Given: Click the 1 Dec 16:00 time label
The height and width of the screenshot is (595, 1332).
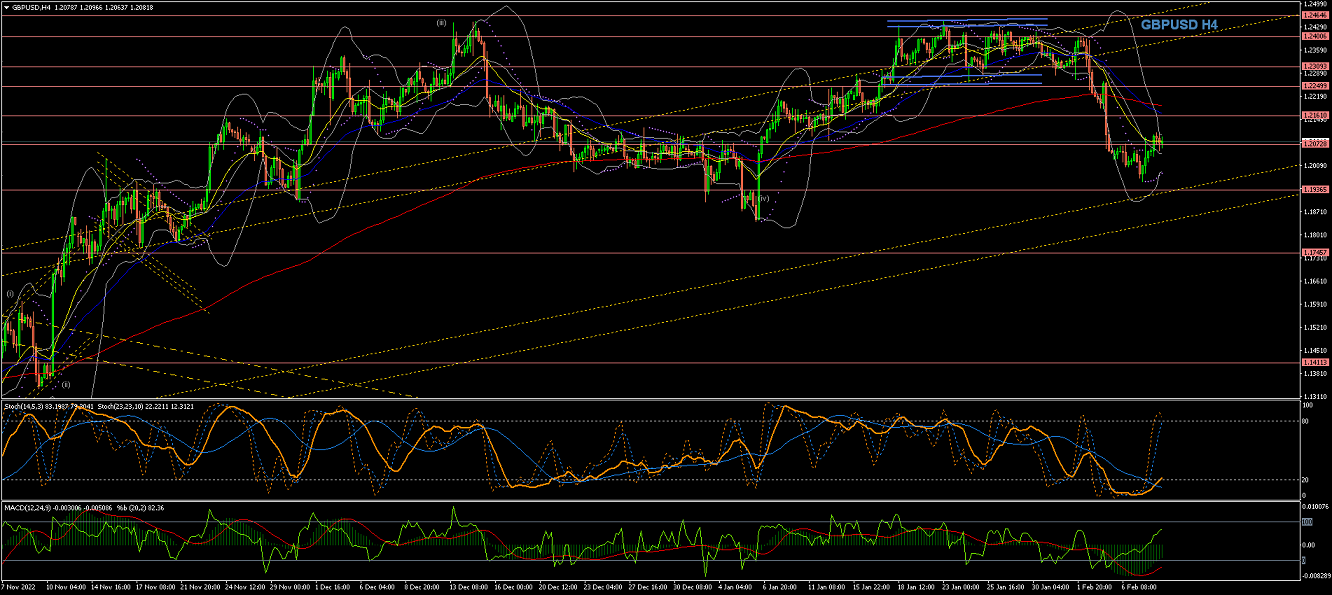Looking at the screenshot, I should (331, 589).
